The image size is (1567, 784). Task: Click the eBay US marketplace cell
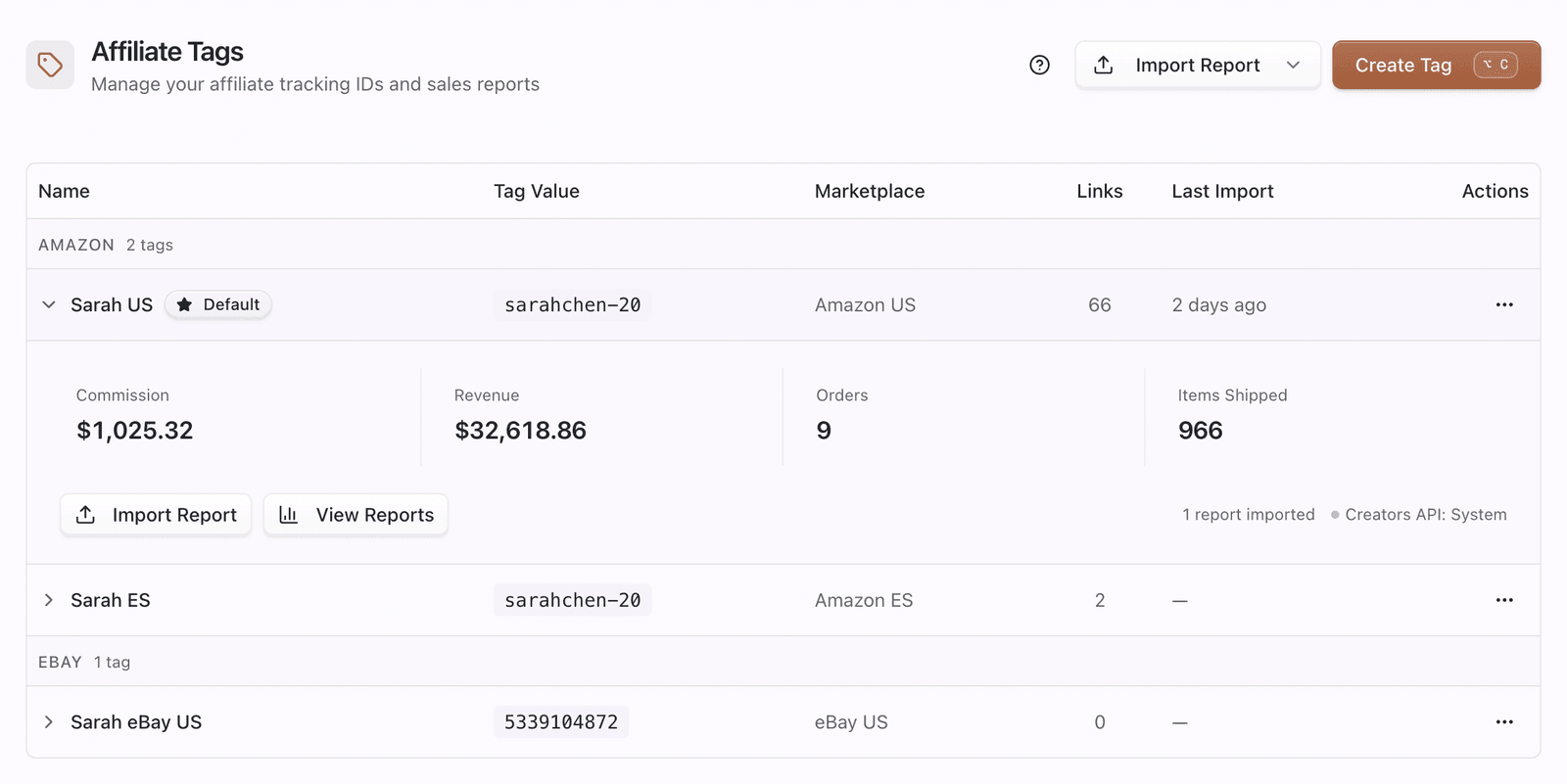tap(851, 722)
